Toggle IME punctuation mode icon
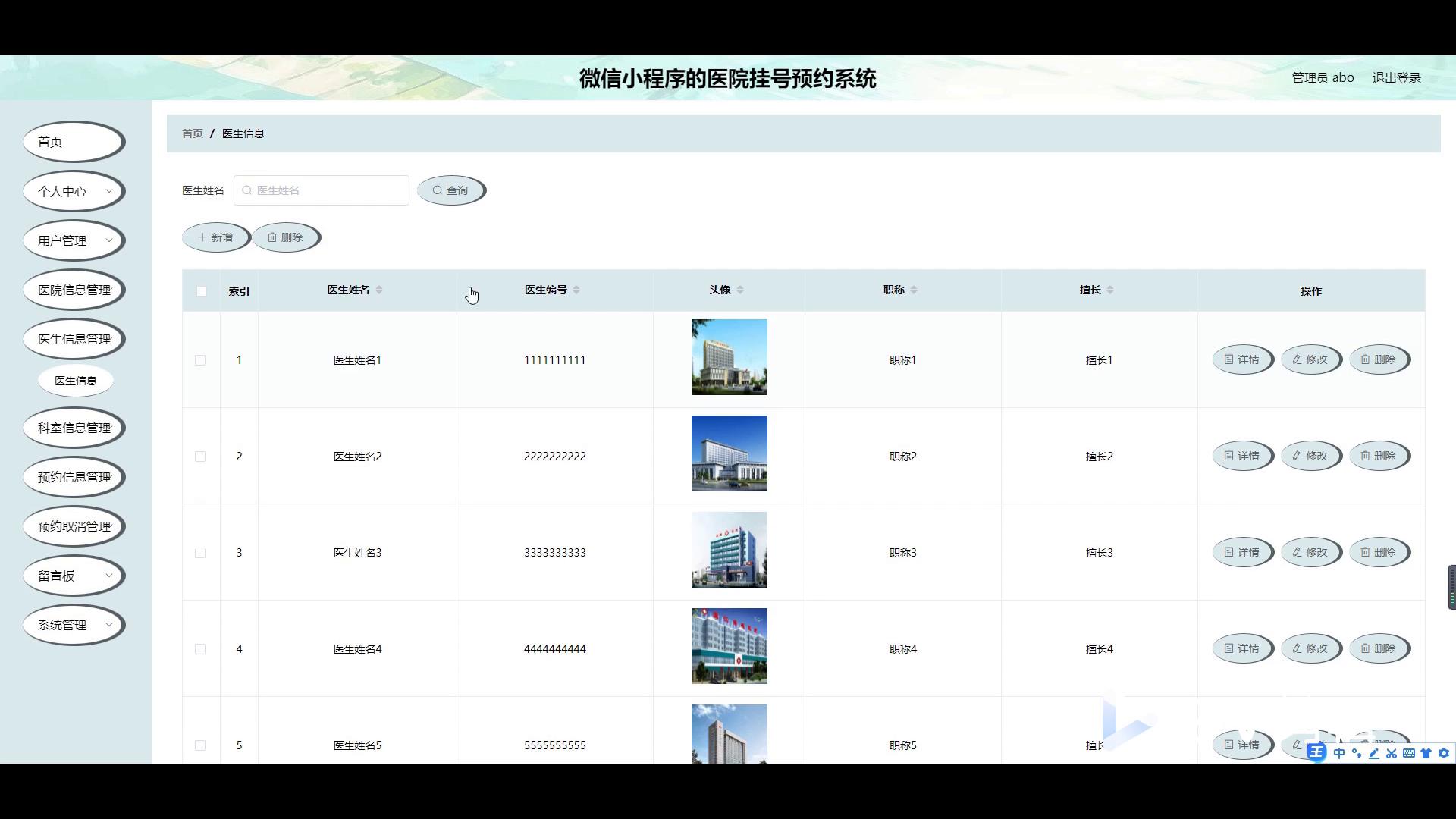The height and width of the screenshot is (819, 1456). pos(1357,753)
